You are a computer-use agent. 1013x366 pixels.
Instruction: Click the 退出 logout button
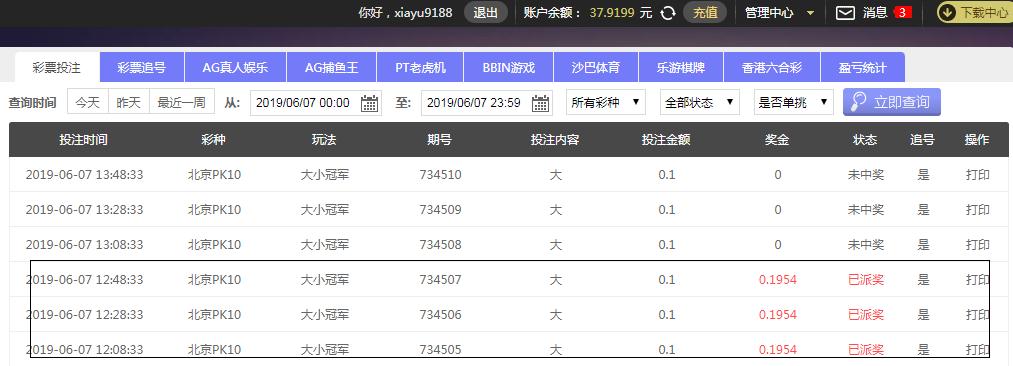pyautogui.click(x=486, y=13)
